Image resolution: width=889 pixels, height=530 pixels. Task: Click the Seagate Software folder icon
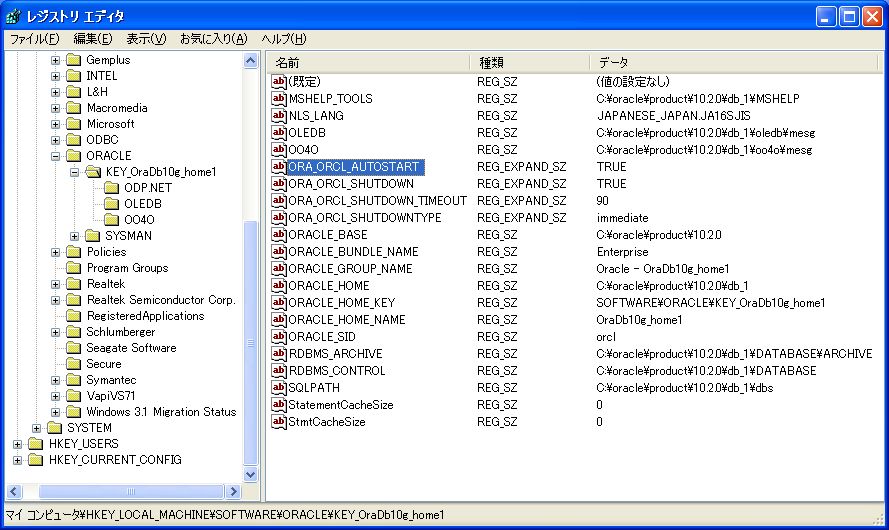74,347
